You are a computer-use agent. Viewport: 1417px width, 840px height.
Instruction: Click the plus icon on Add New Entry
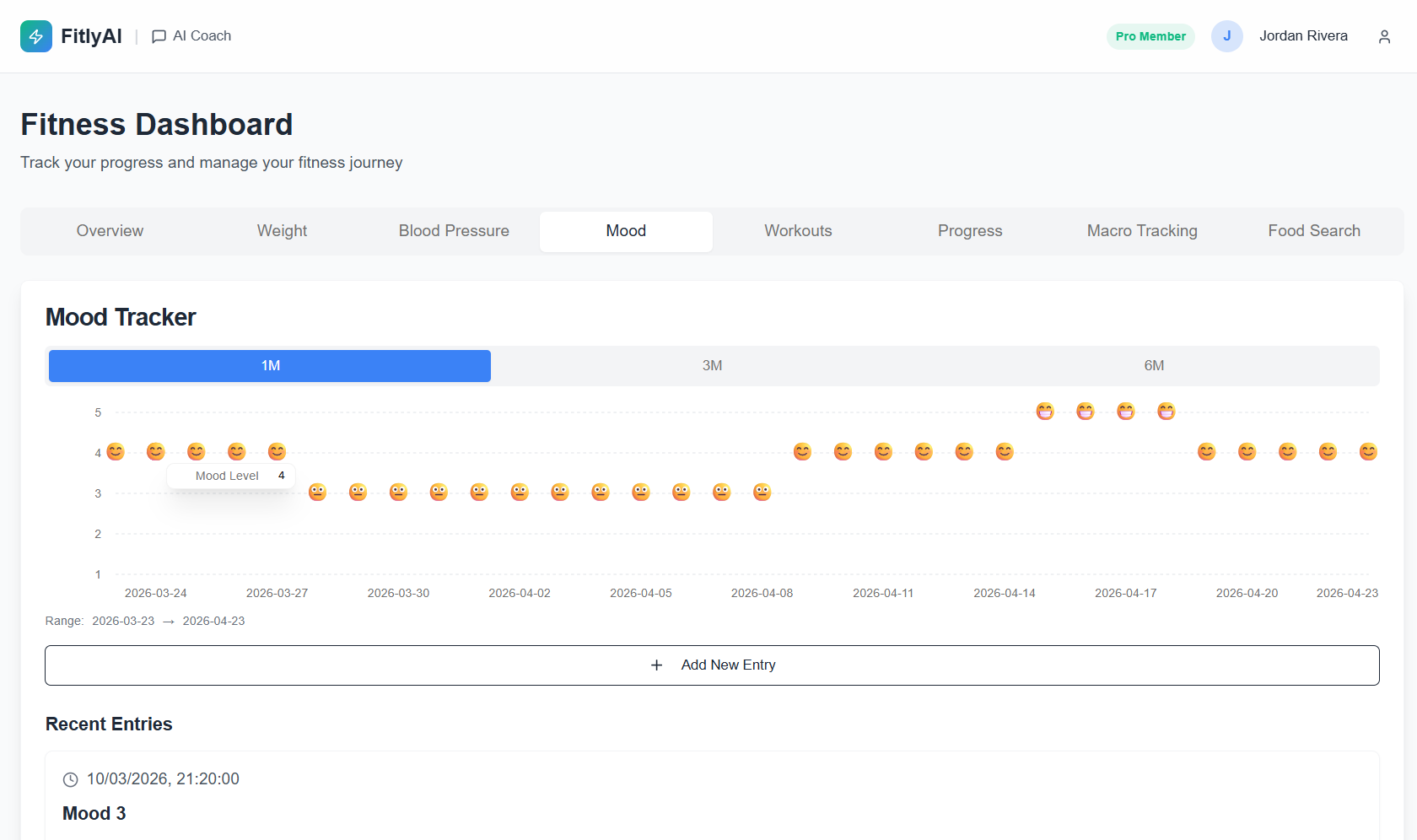[656, 665]
